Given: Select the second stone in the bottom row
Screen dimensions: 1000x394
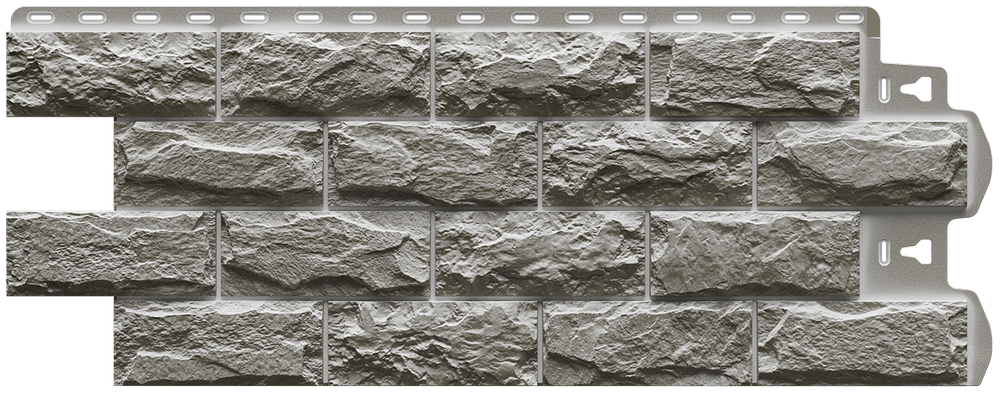Looking at the screenshot, I should (433, 343).
